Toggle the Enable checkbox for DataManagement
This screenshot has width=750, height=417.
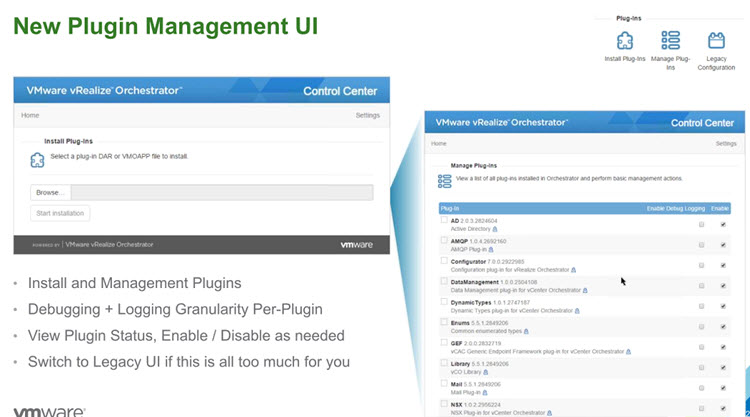[723, 286]
